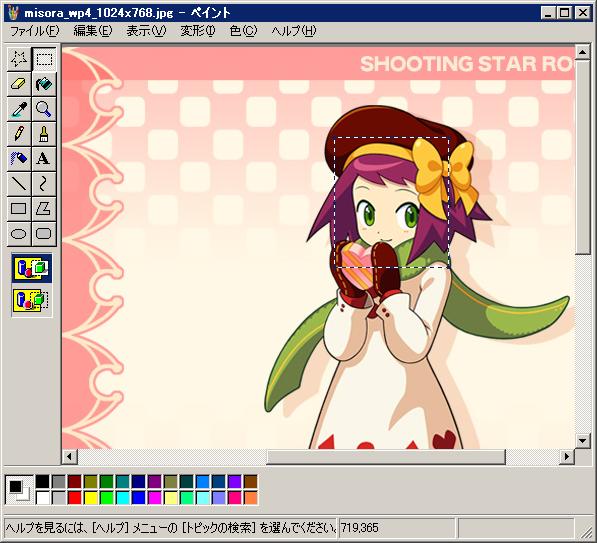Choose the Curve tool
597x543 pixels.
click(44, 184)
